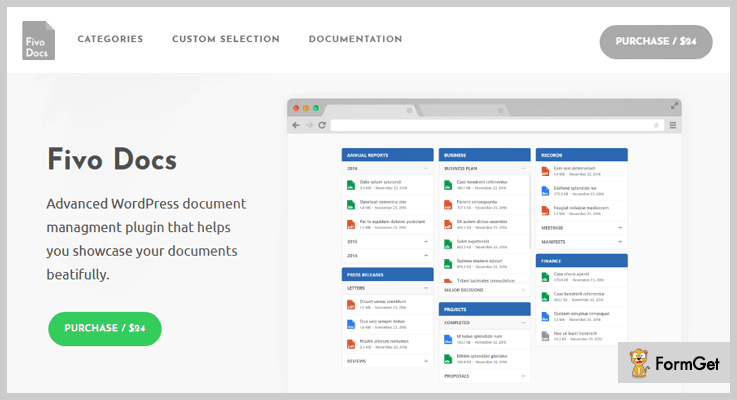Click green icon beside 'Minim splendide gloriatur'
Image resolution: width=737 pixels, height=400 pixels.
point(448,359)
